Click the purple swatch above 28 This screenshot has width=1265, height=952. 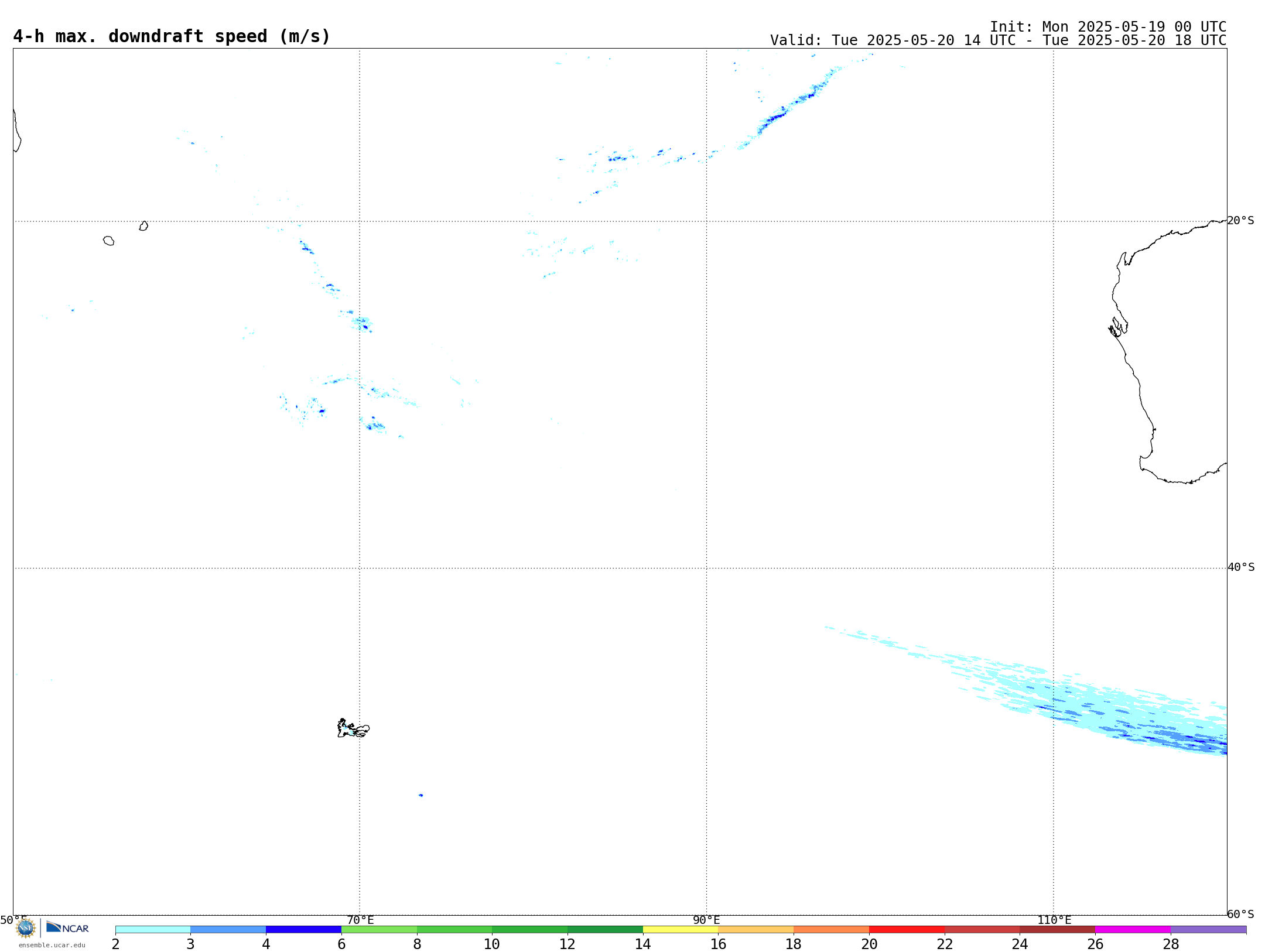[1208, 929]
